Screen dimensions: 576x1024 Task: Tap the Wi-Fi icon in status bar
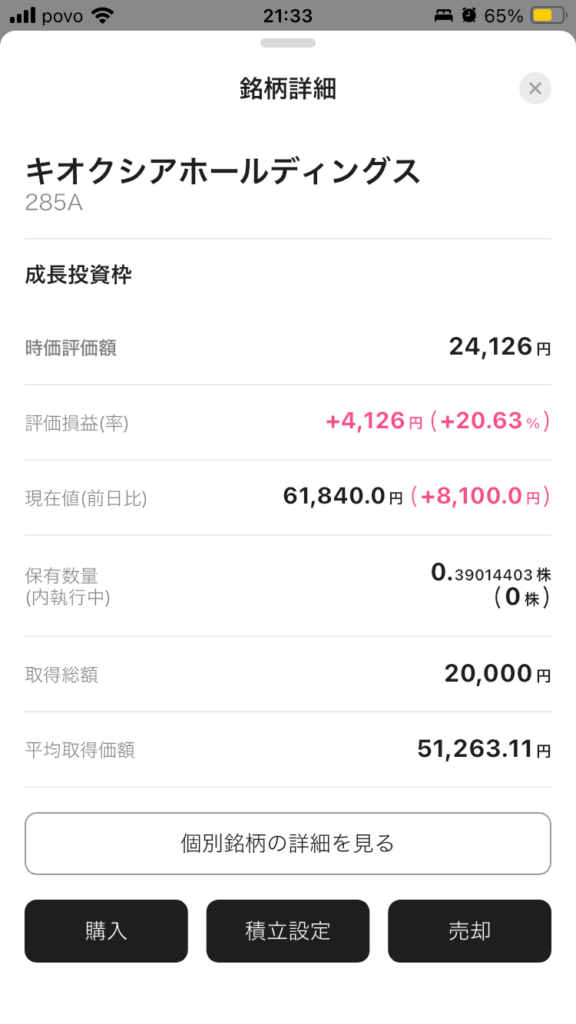point(103,16)
